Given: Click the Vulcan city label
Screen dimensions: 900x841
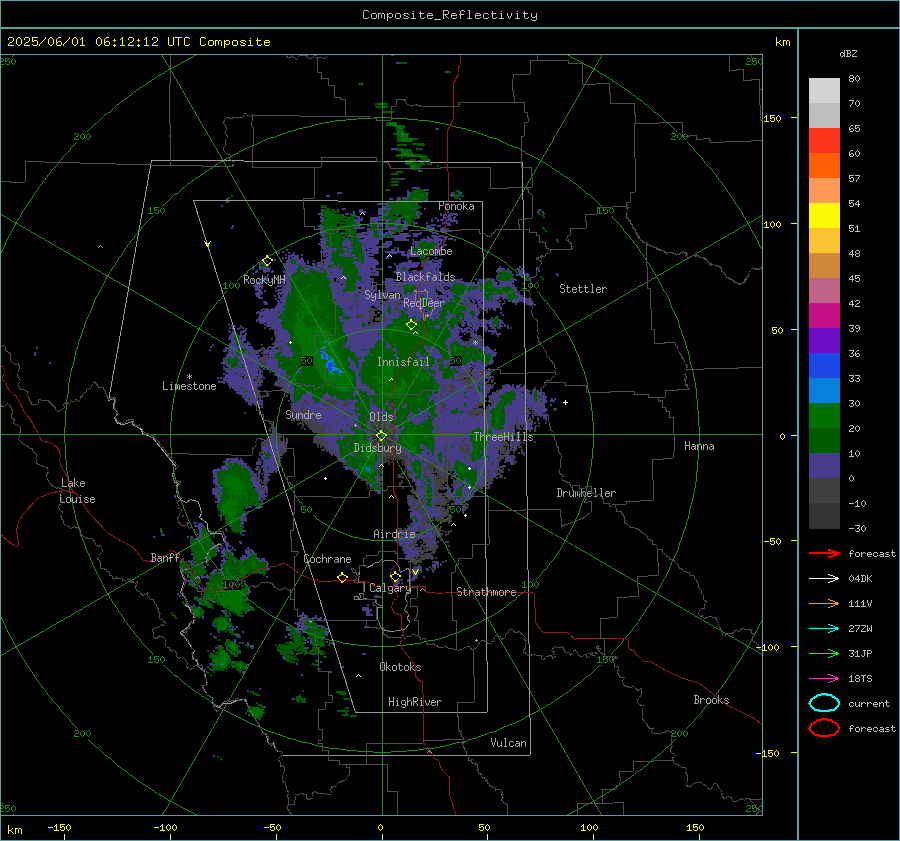Looking at the screenshot, I should (x=508, y=743).
